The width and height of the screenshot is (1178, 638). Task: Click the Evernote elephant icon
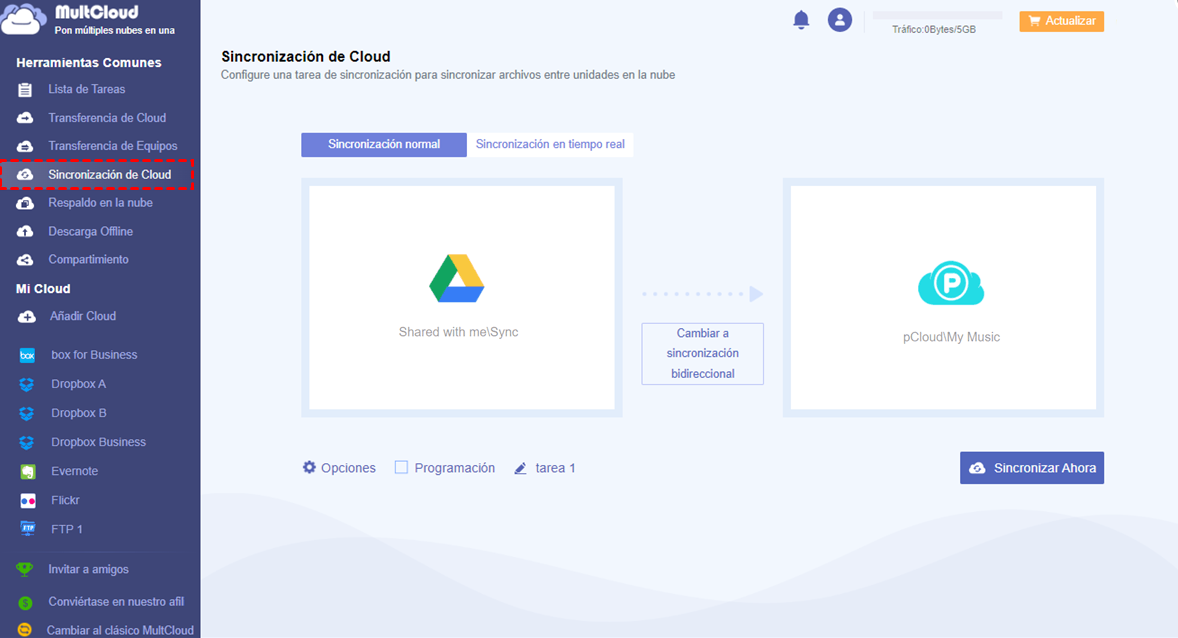(27, 471)
